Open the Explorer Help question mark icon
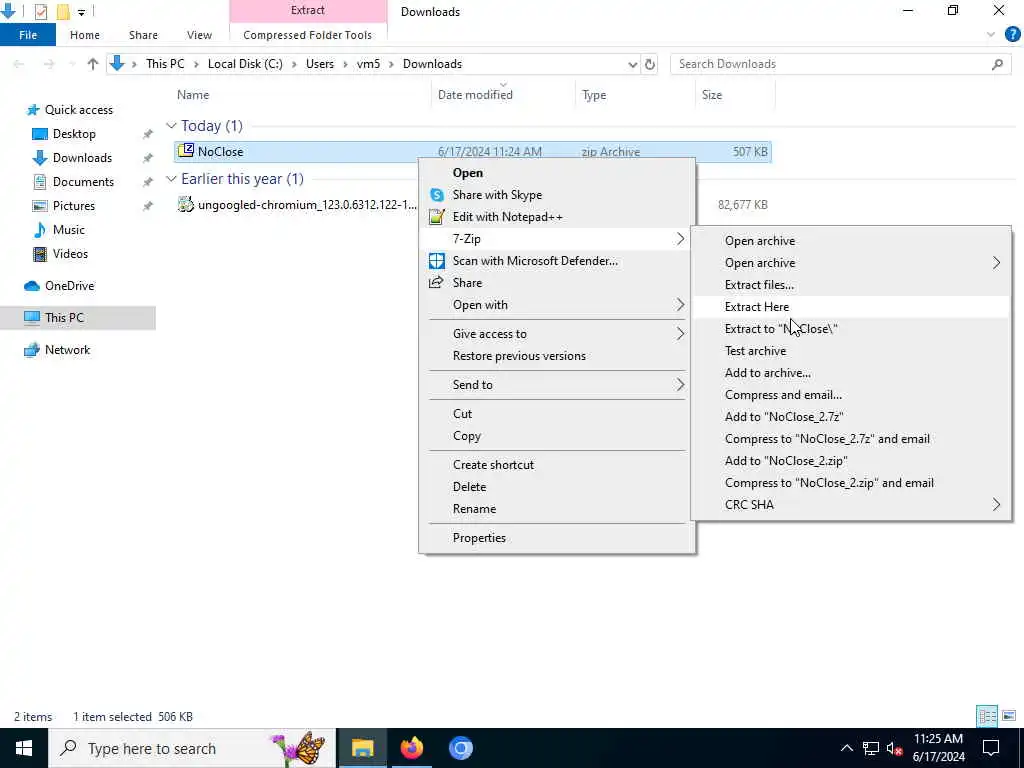 (1012, 35)
